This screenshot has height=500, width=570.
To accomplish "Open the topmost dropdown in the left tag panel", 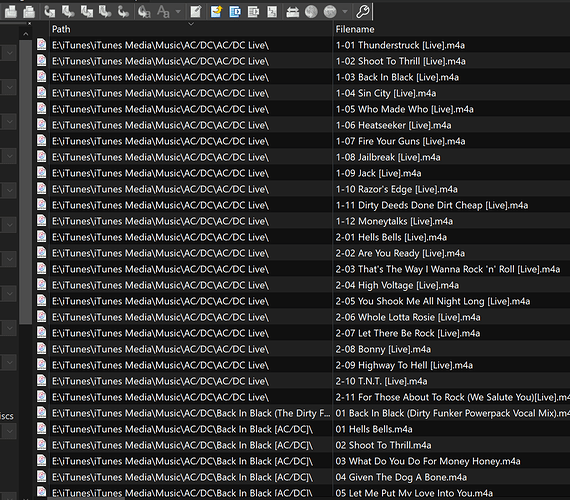I will coord(9,53).
